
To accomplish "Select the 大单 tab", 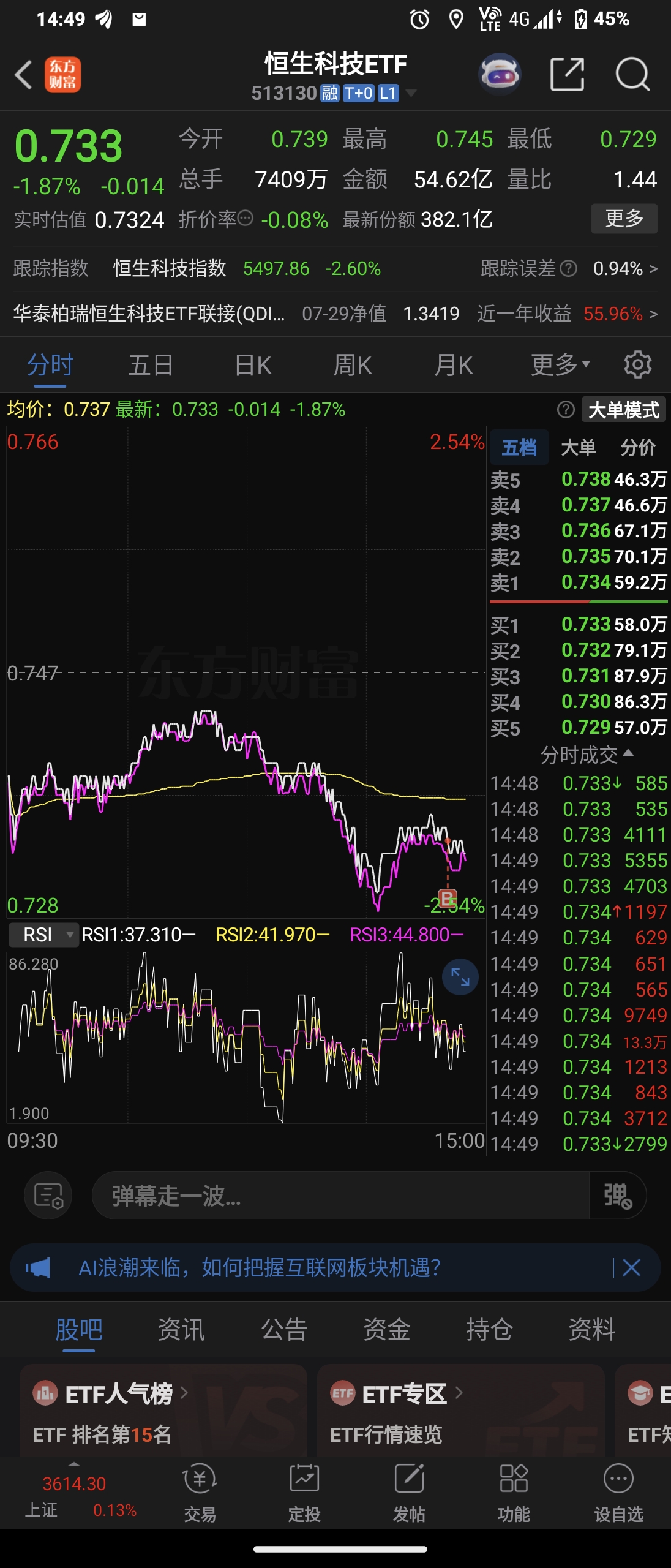I will coord(579,447).
